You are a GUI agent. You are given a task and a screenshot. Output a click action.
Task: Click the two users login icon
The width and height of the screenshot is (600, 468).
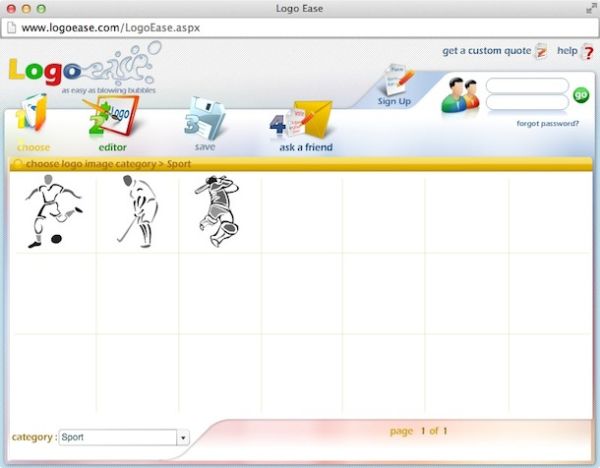(x=460, y=95)
